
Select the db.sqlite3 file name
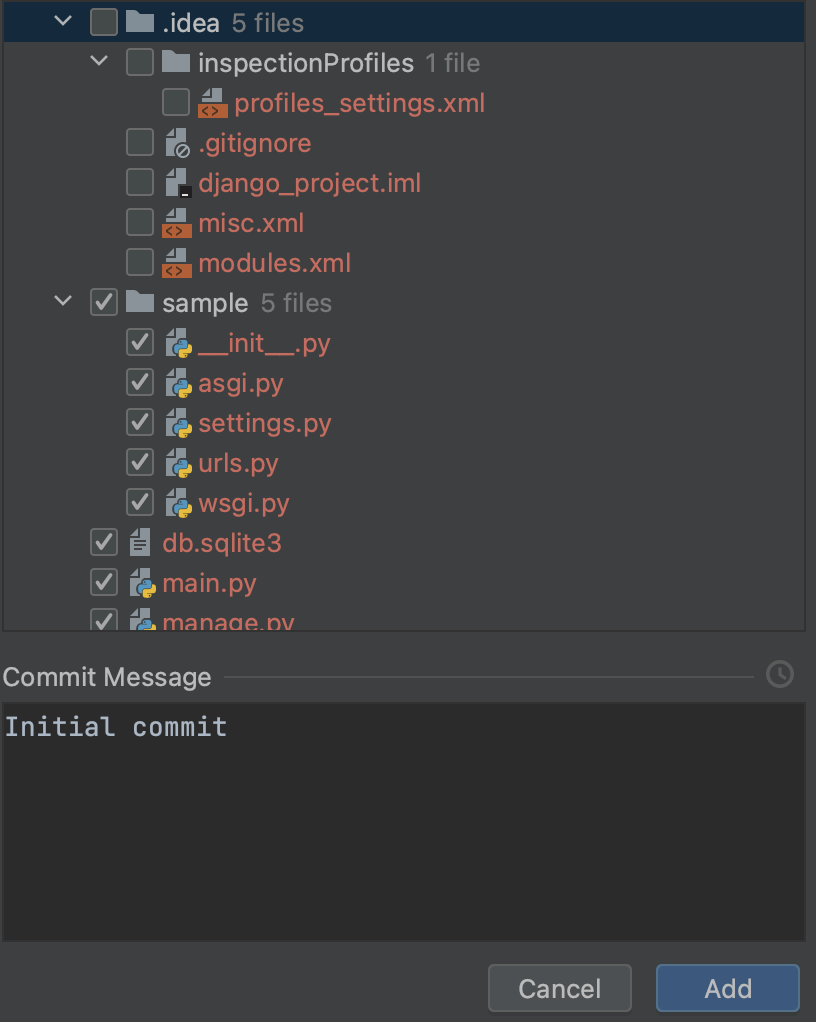[222, 544]
